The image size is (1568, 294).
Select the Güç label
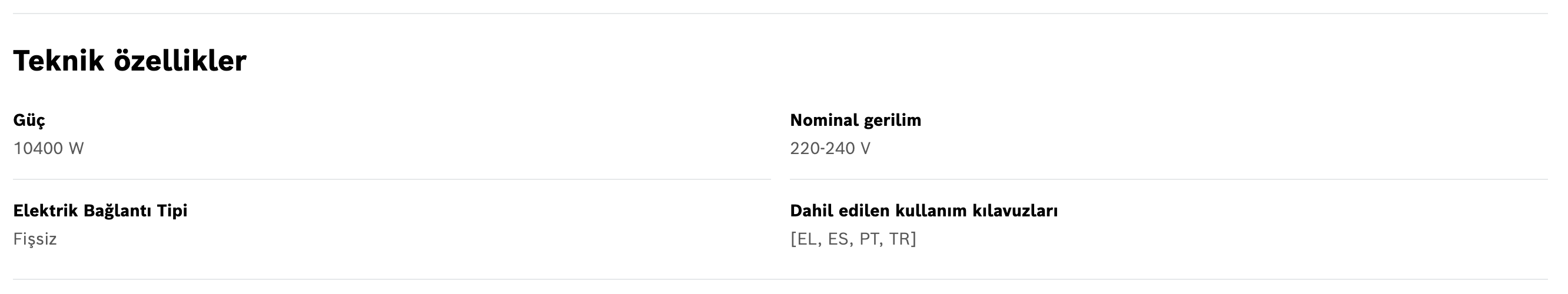point(29,121)
